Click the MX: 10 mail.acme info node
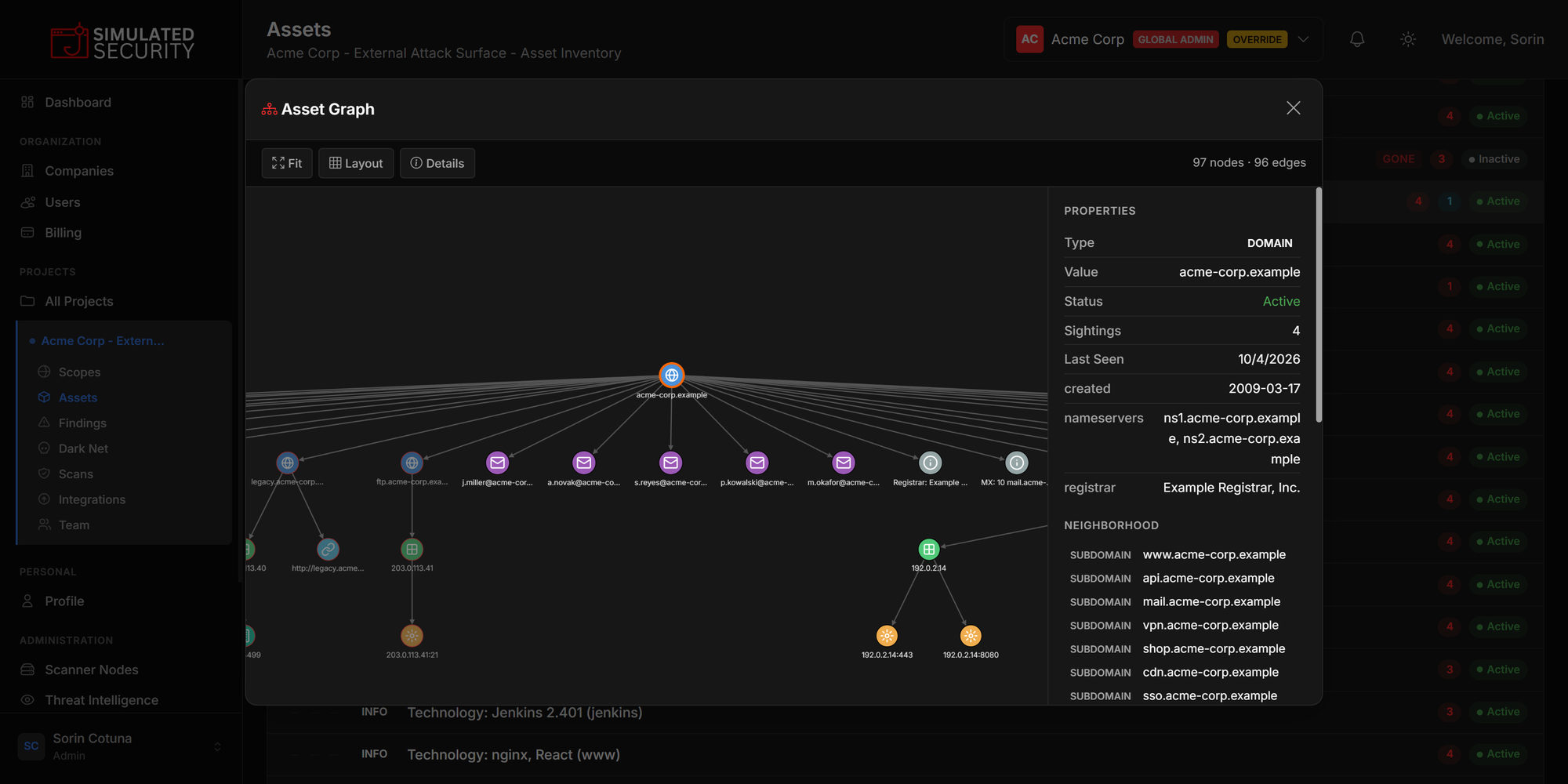 [1017, 463]
